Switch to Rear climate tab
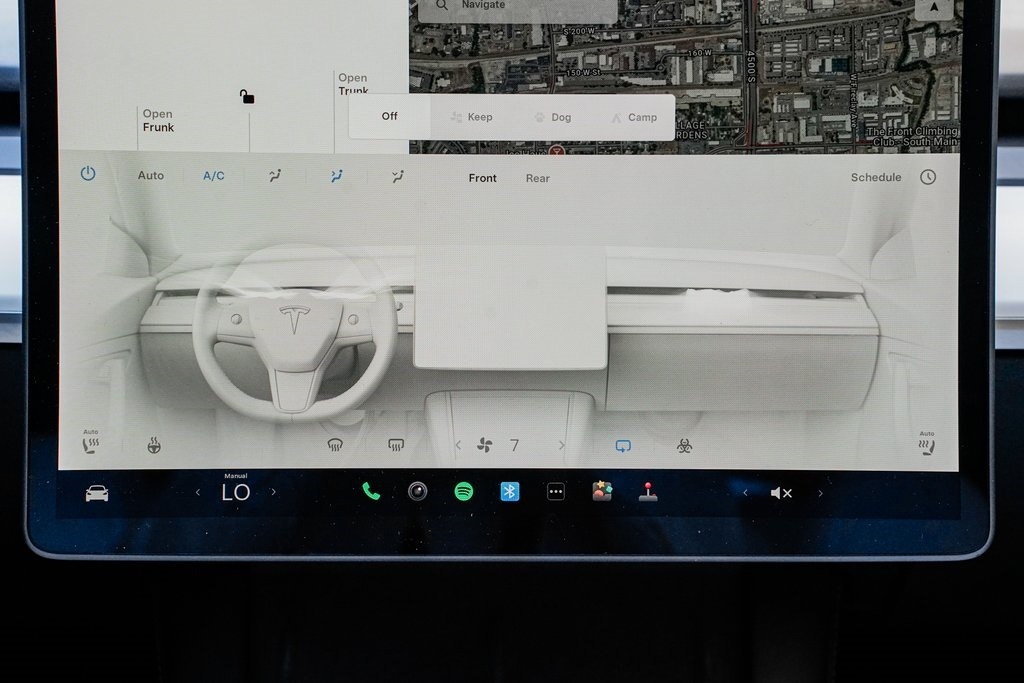Image resolution: width=1024 pixels, height=683 pixels. point(538,178)
